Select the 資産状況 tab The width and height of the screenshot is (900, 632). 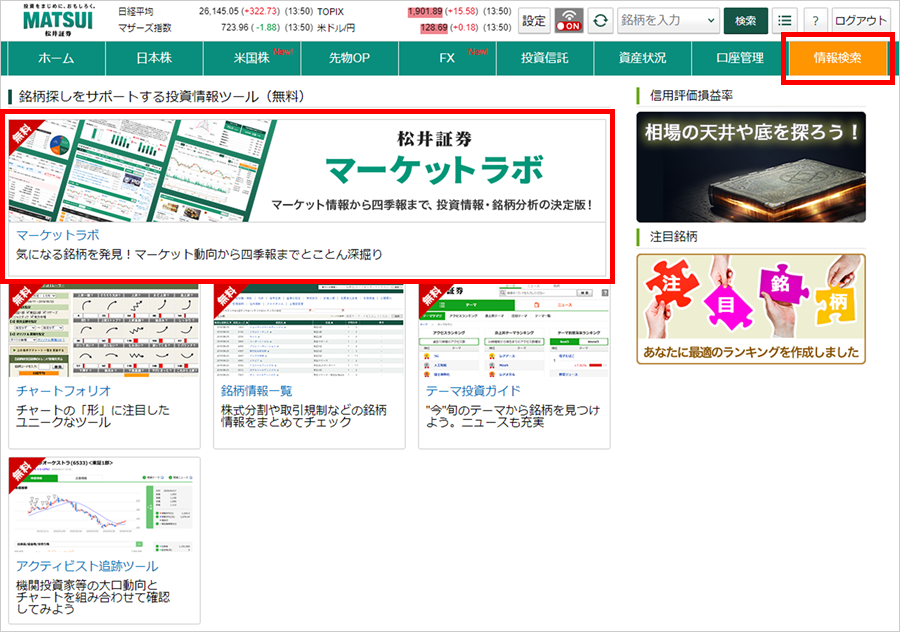point(642,58)
